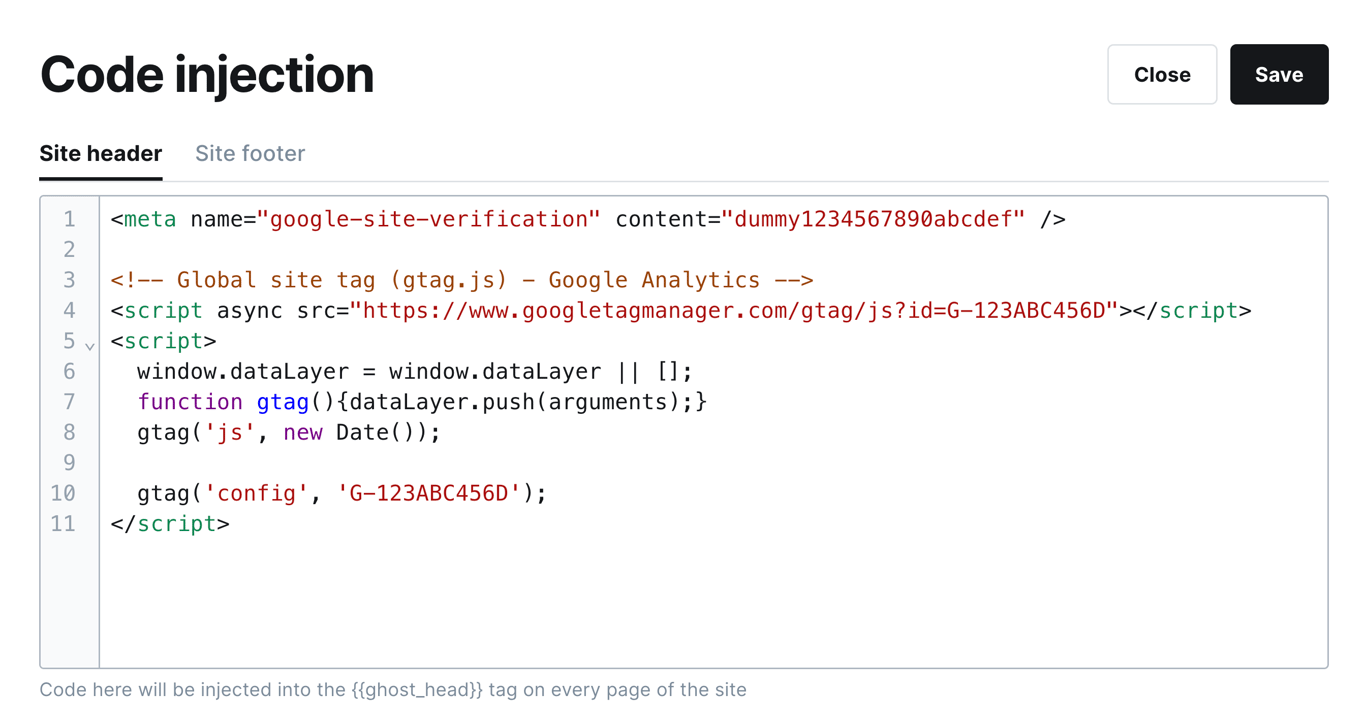
Task: Click the ghost_head hint text below the editor
Action: [x=393, y=689]
